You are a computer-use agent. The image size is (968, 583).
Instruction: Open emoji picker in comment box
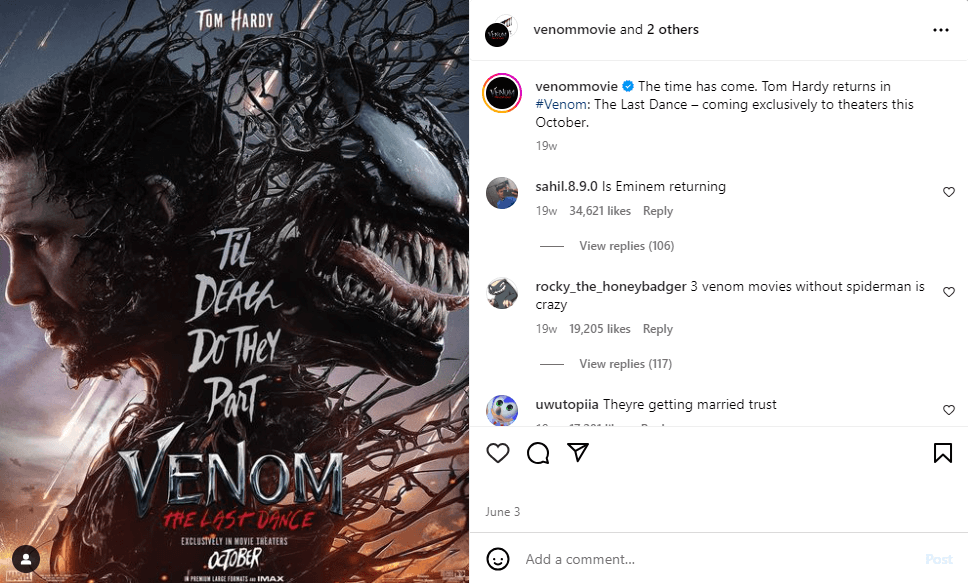pyautogui.click(x=498, y=559)
